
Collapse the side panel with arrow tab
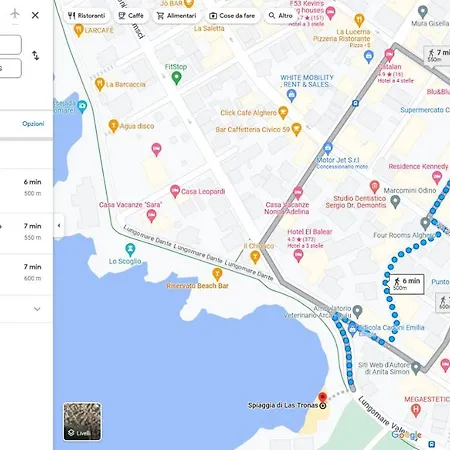(x=59, y=226)
